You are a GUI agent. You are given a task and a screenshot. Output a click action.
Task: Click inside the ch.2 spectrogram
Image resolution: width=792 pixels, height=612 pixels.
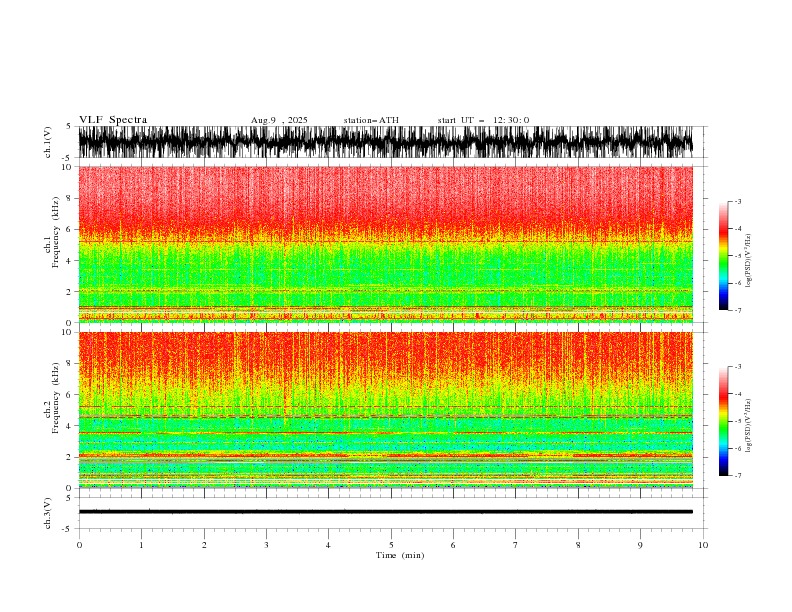[x=385, y=410]
